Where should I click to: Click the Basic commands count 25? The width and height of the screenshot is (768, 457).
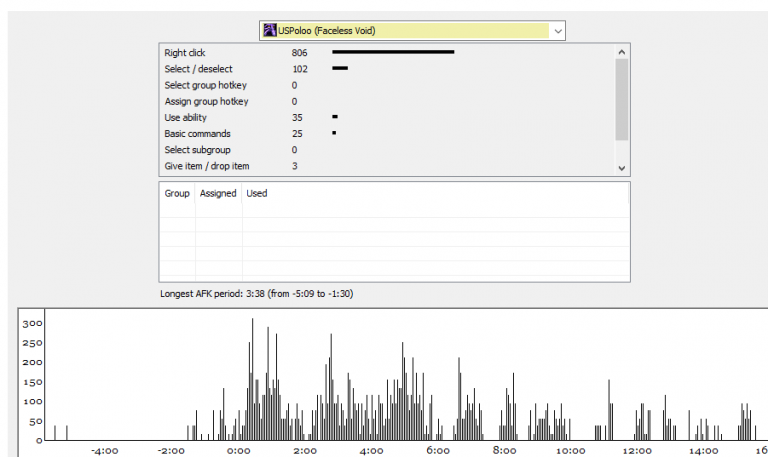[297, 134]
